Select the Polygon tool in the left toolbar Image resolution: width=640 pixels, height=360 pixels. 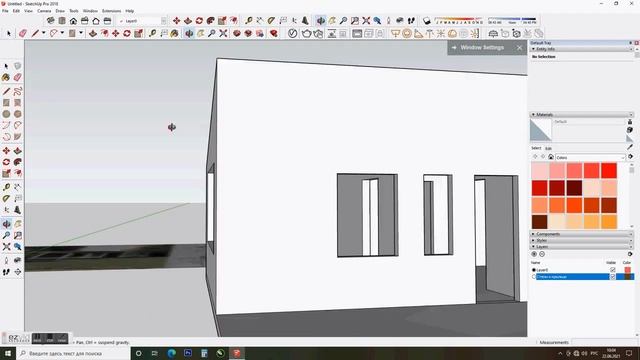coord(18,114)
